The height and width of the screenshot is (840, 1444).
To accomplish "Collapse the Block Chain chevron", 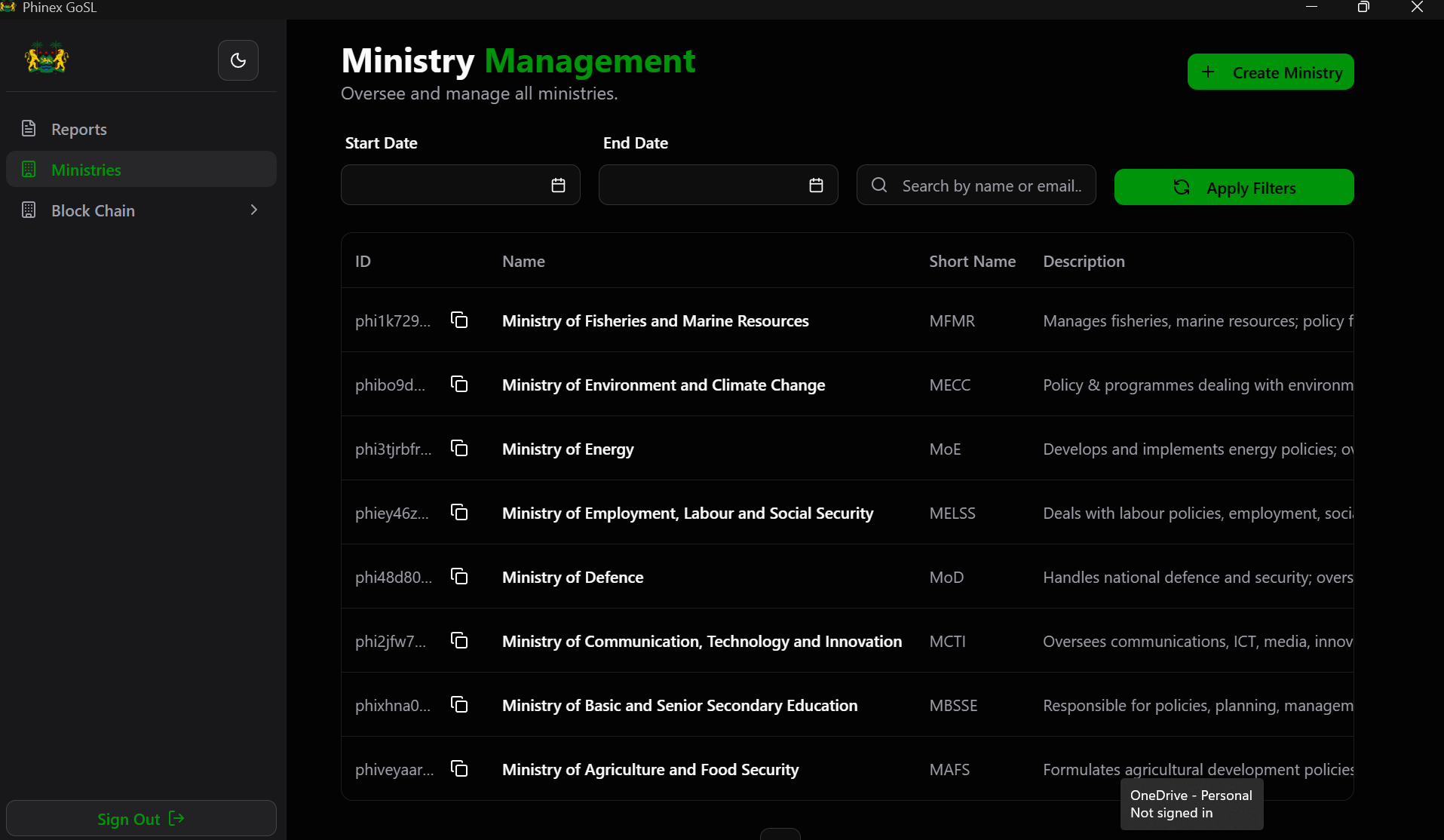I will tap(253, 210).
